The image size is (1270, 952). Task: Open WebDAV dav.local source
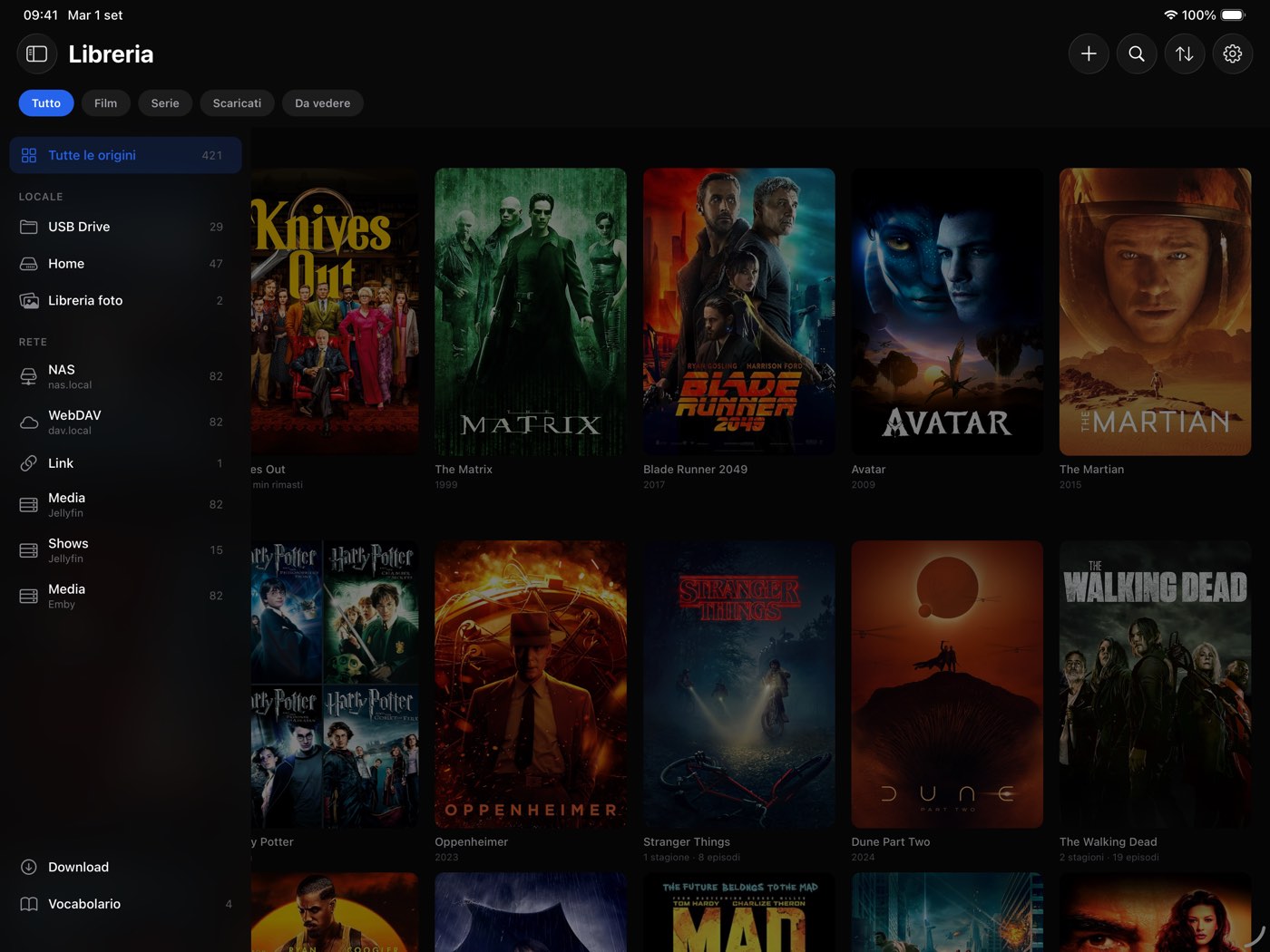[x=126, y=423]
